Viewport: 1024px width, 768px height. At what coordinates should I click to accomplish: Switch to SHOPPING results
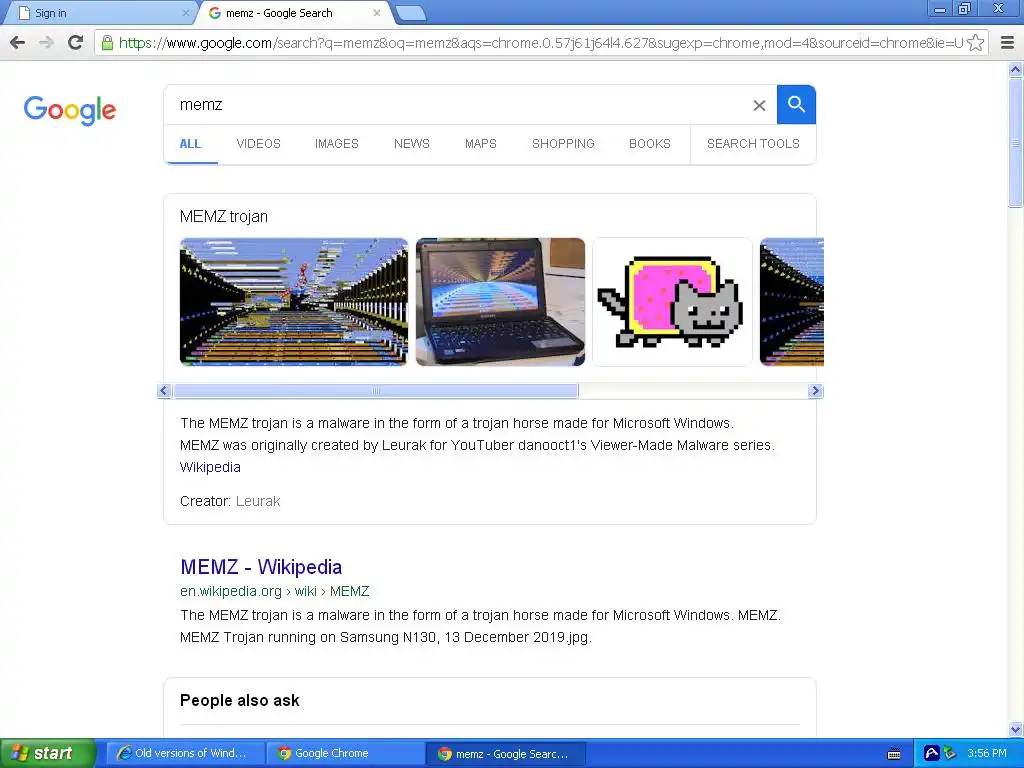pyautogui.click(x=563, y=144)
